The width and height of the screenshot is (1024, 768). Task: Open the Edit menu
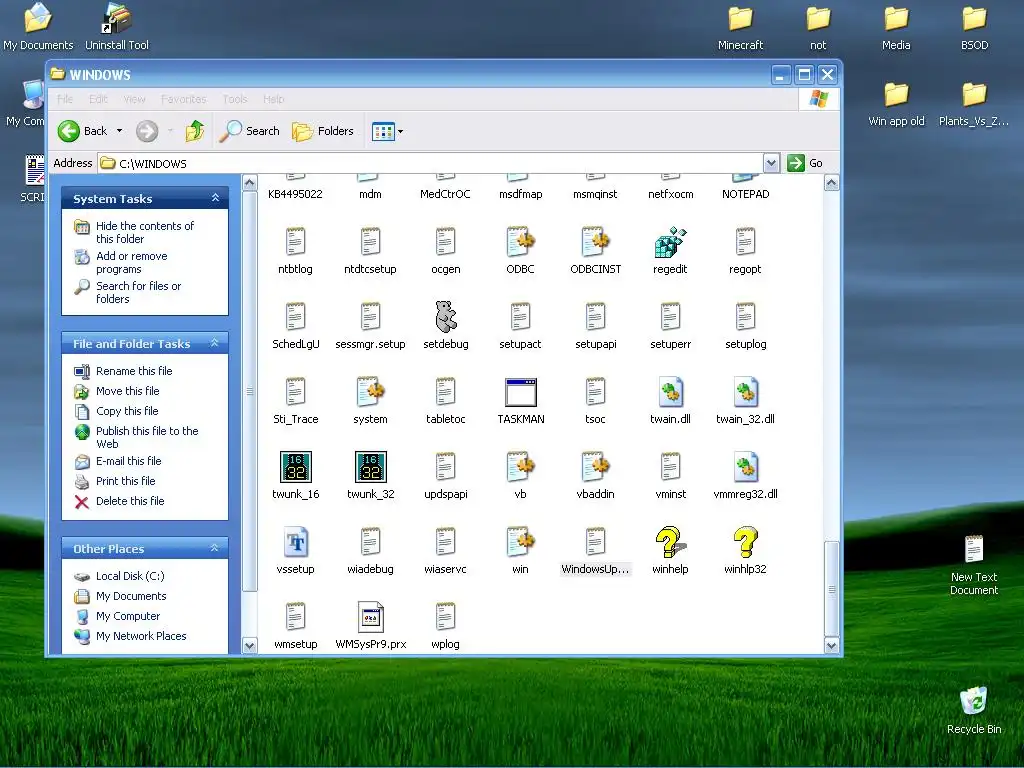(x=98, y=99)
